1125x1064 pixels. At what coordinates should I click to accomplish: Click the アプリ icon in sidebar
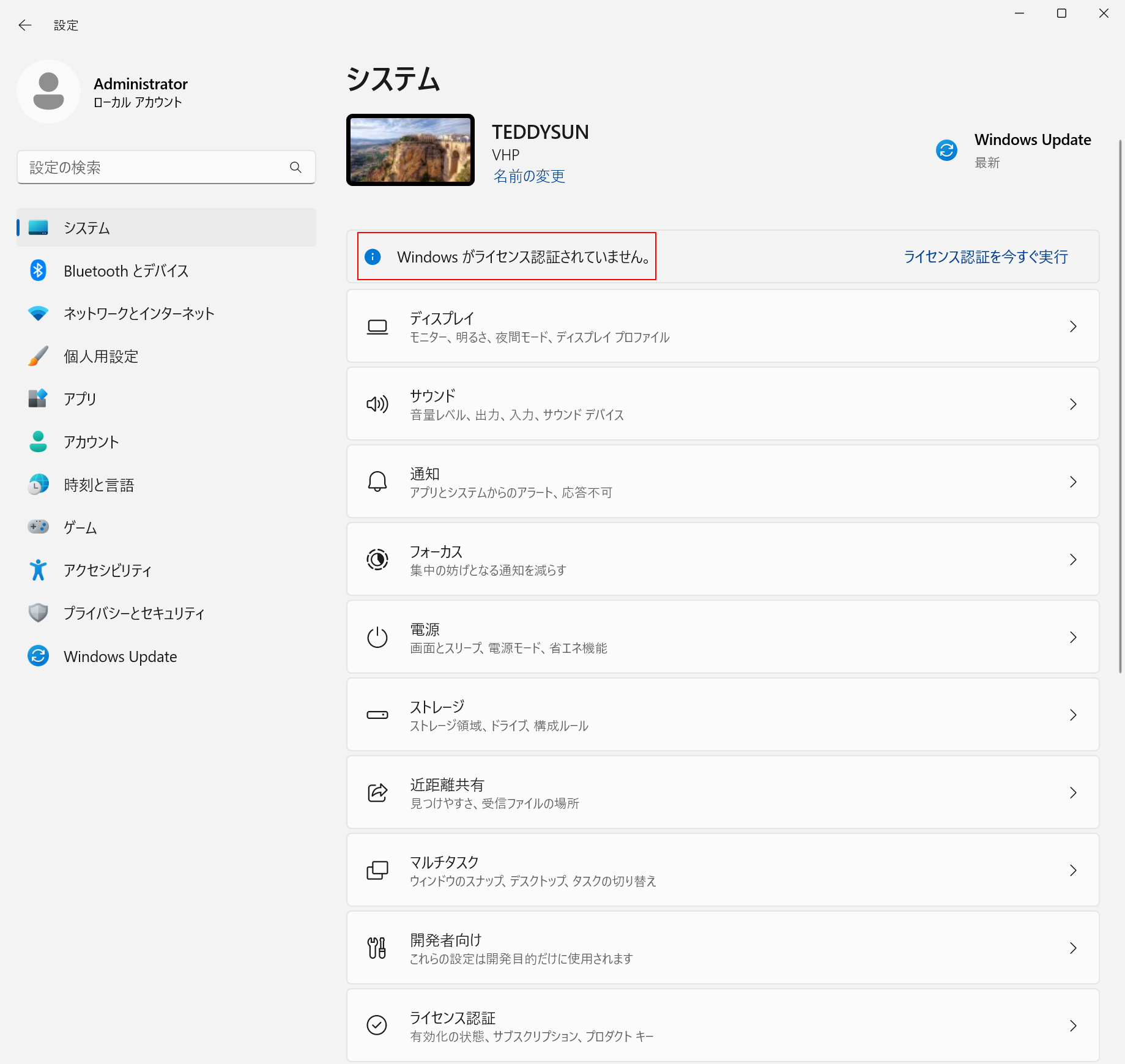(38, 399)
